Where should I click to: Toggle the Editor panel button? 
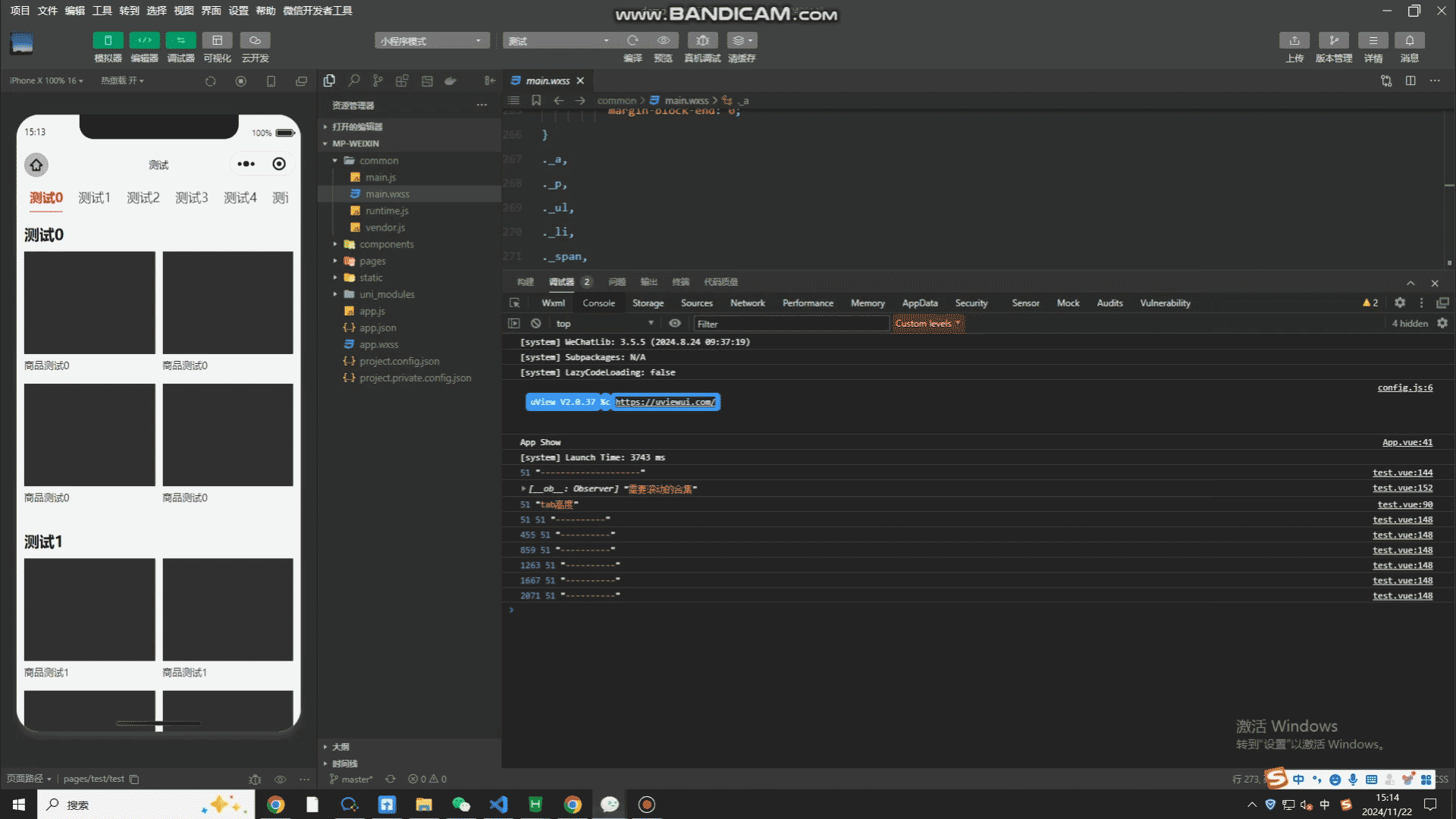144,40
